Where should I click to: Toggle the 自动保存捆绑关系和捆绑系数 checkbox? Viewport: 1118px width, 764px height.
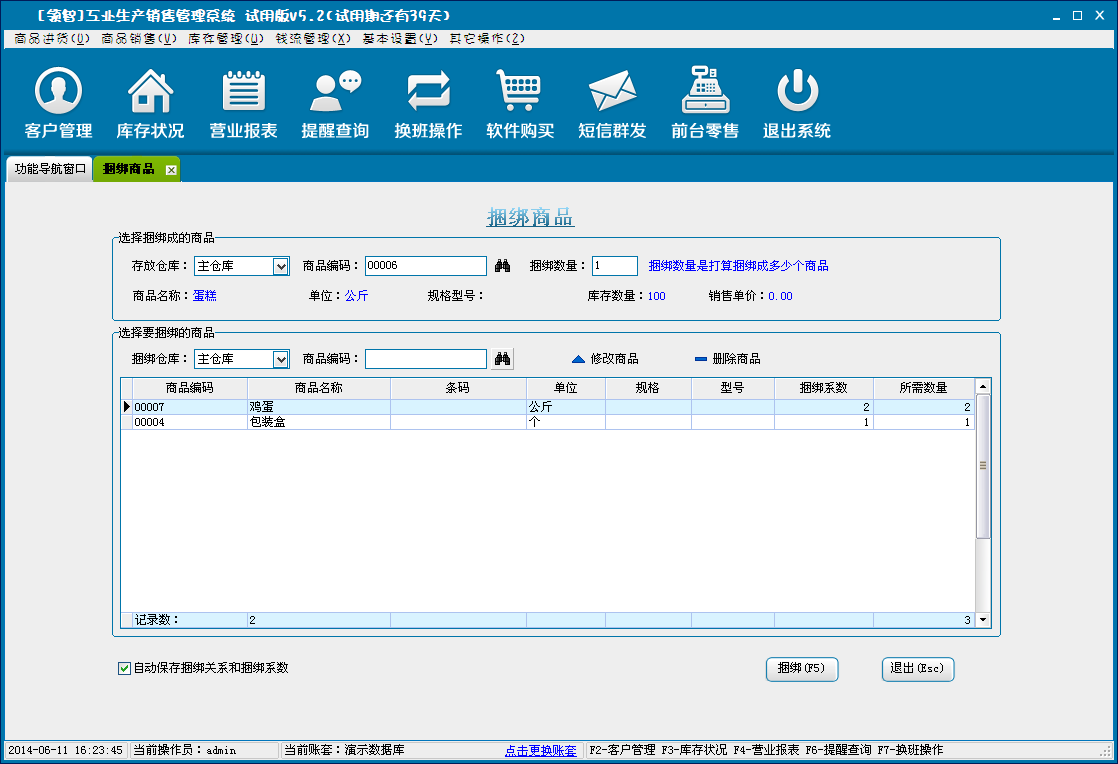point(125,668)
